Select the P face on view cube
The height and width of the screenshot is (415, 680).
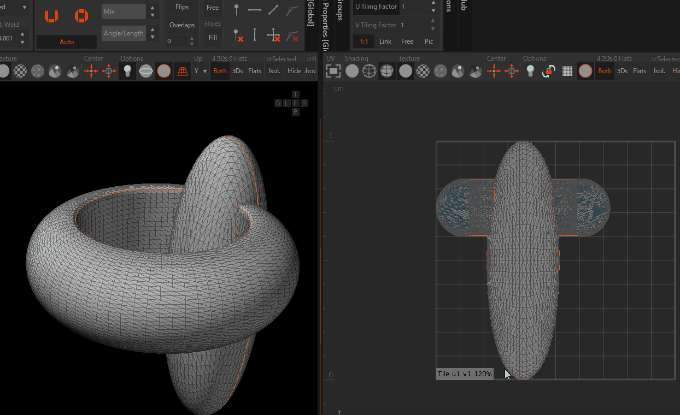(x=296, y=112)
